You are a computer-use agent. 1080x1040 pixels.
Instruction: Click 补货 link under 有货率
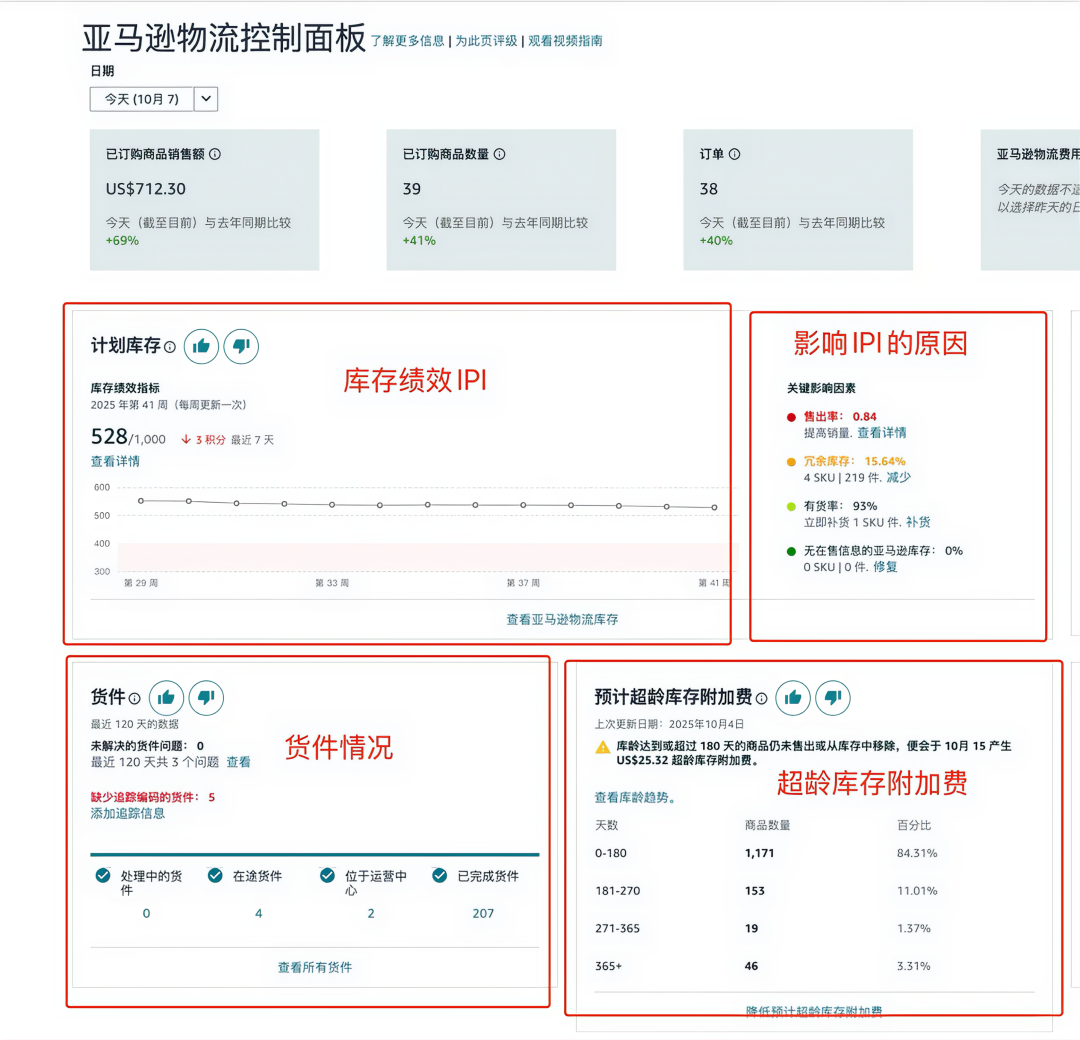[918, 522]
